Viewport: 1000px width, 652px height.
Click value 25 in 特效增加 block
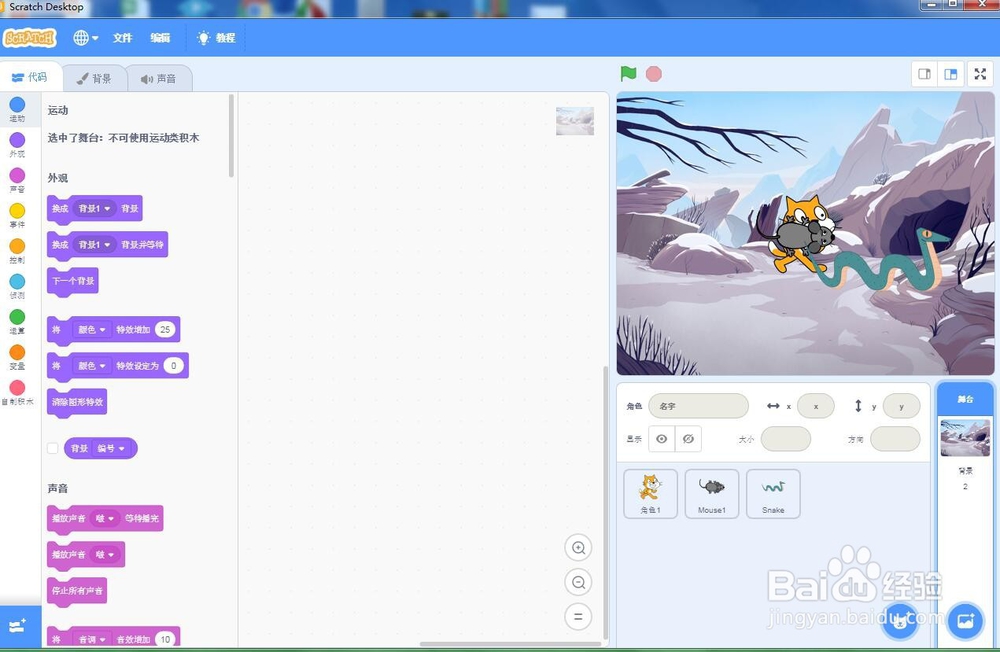[x=165, y=330]
